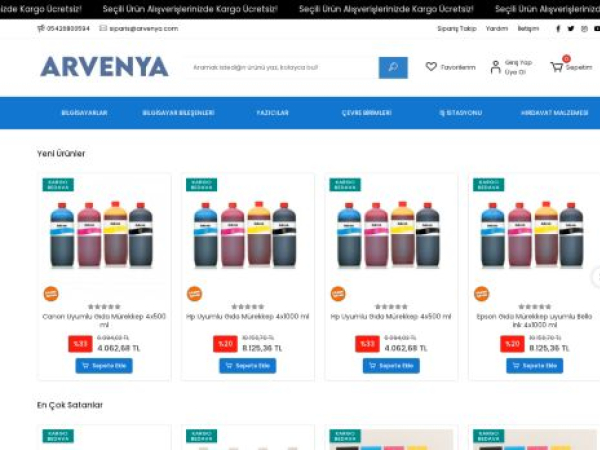This screenshot has width=600, height=450.
Task: Open the Twitter social icon
Action: point(571,29)
